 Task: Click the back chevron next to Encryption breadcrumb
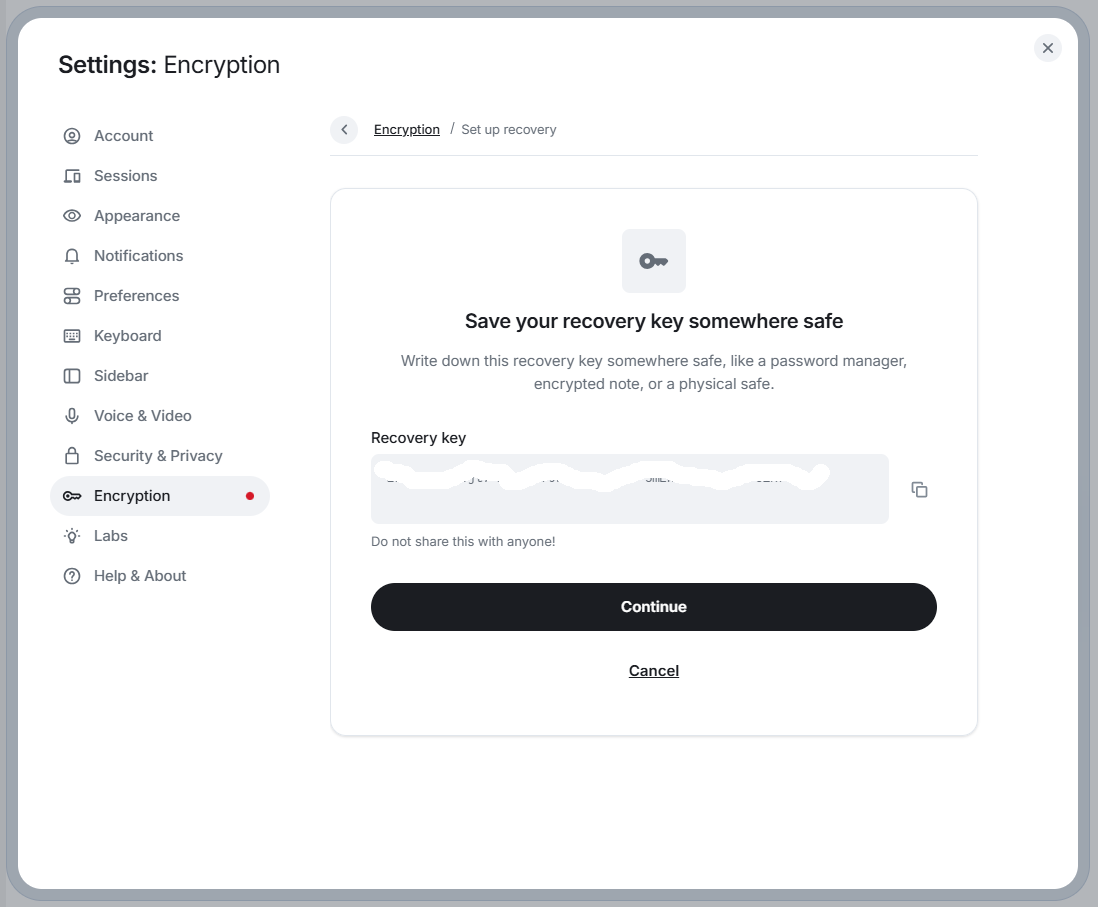pos(344,130)
